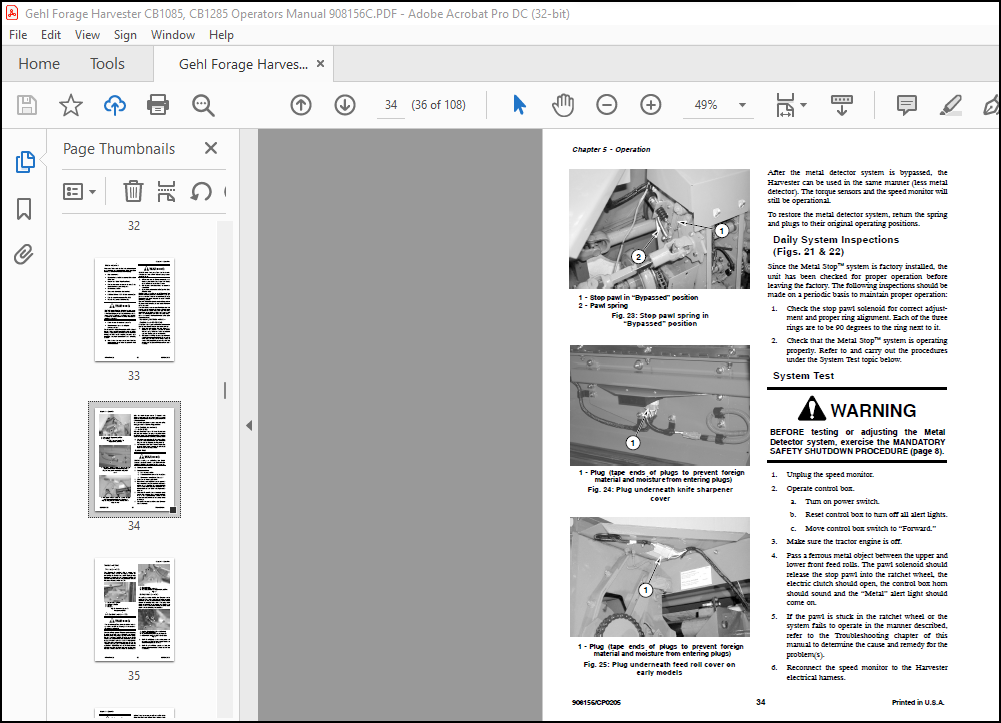This screenshot has height=723, width=1001.
Task: Select the highlighter pen tool
Action: (x=951, y=105)
